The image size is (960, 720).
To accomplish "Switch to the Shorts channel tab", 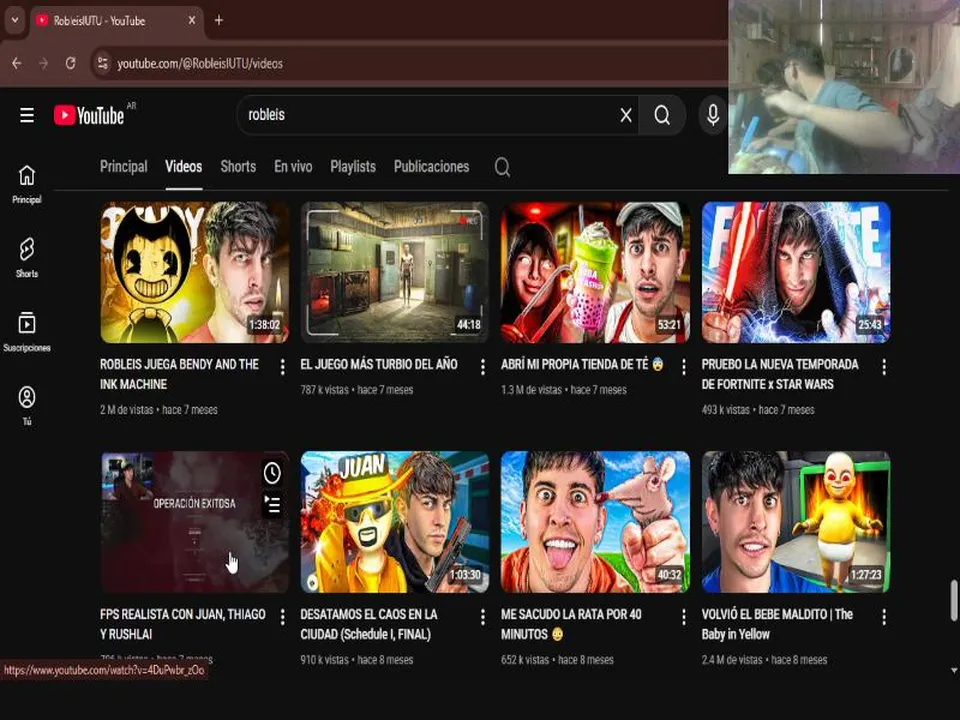I will (x=238, y=167).
